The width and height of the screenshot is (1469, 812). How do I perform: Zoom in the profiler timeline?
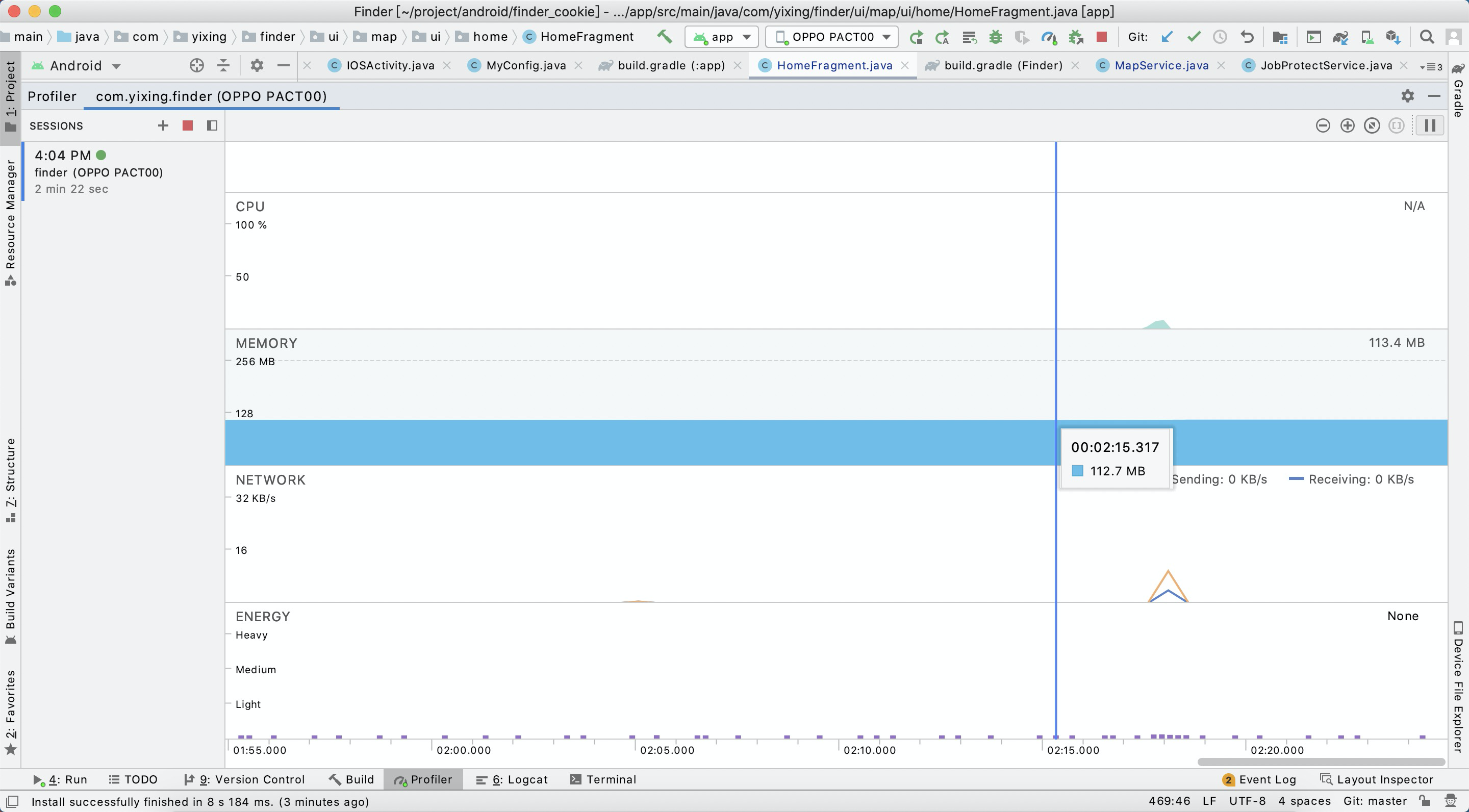pos(1347,125)
